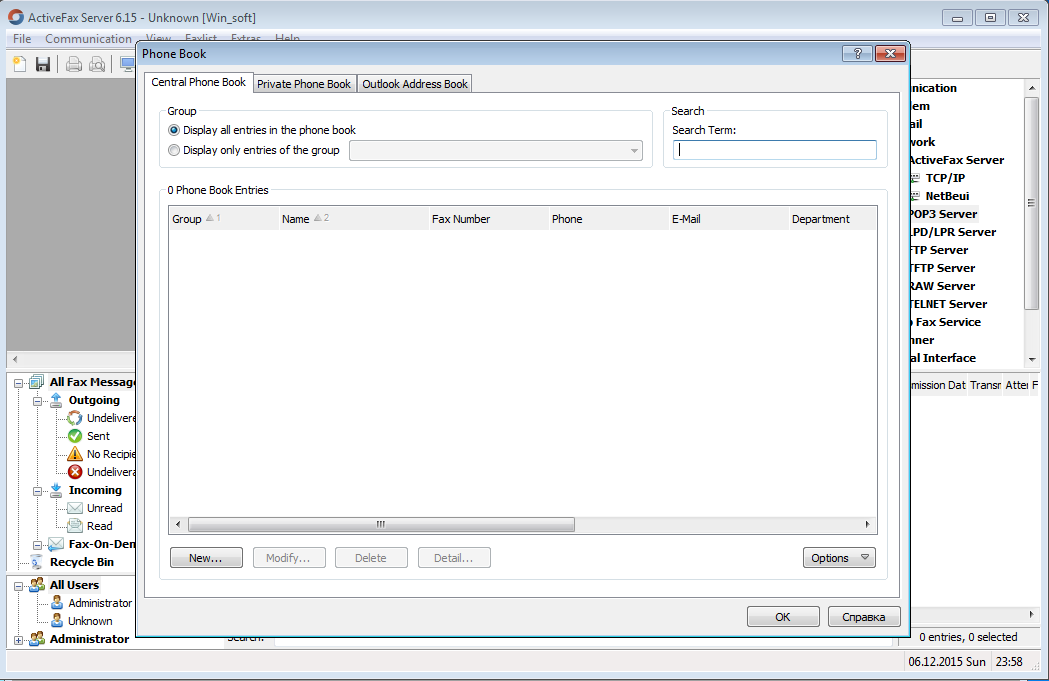Click the Fax Number column header
Image resolution: width=1049 pixels, height=681 pixels.
tap(489, 219)
